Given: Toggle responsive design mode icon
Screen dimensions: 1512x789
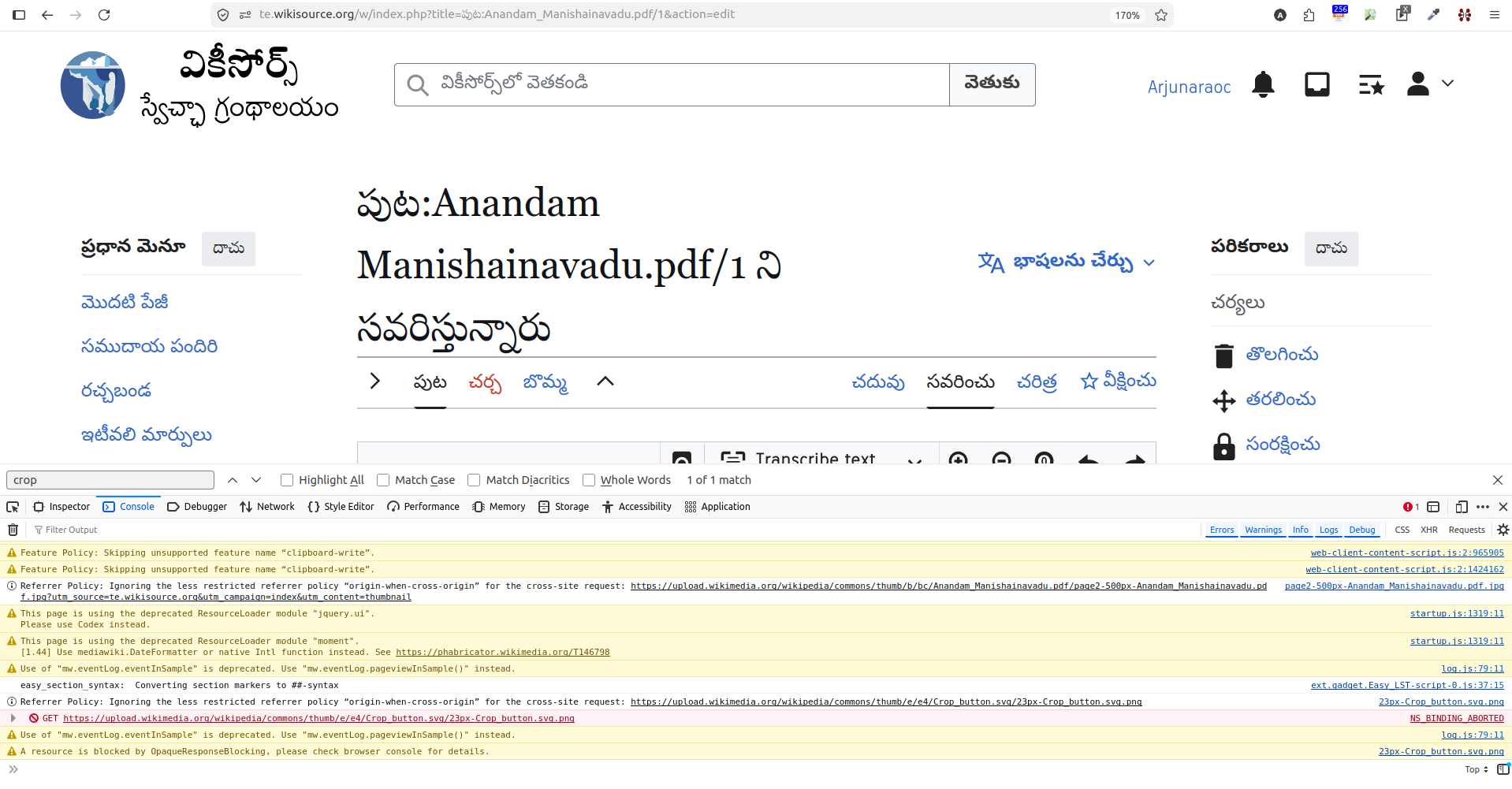Looking at the screenshot, I should coord(1462,507).
